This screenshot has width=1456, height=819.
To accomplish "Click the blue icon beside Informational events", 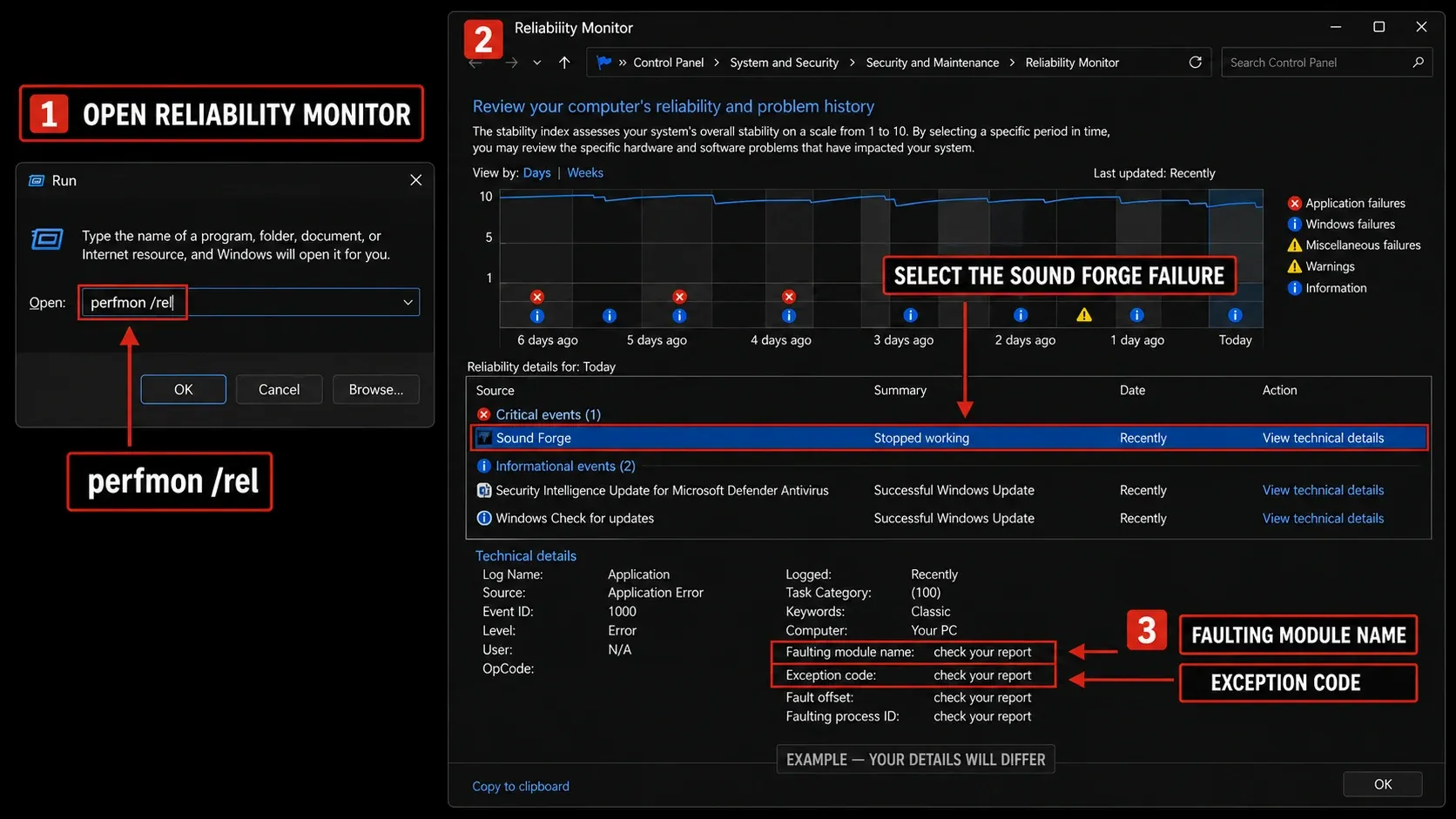I will click(484, 467).
